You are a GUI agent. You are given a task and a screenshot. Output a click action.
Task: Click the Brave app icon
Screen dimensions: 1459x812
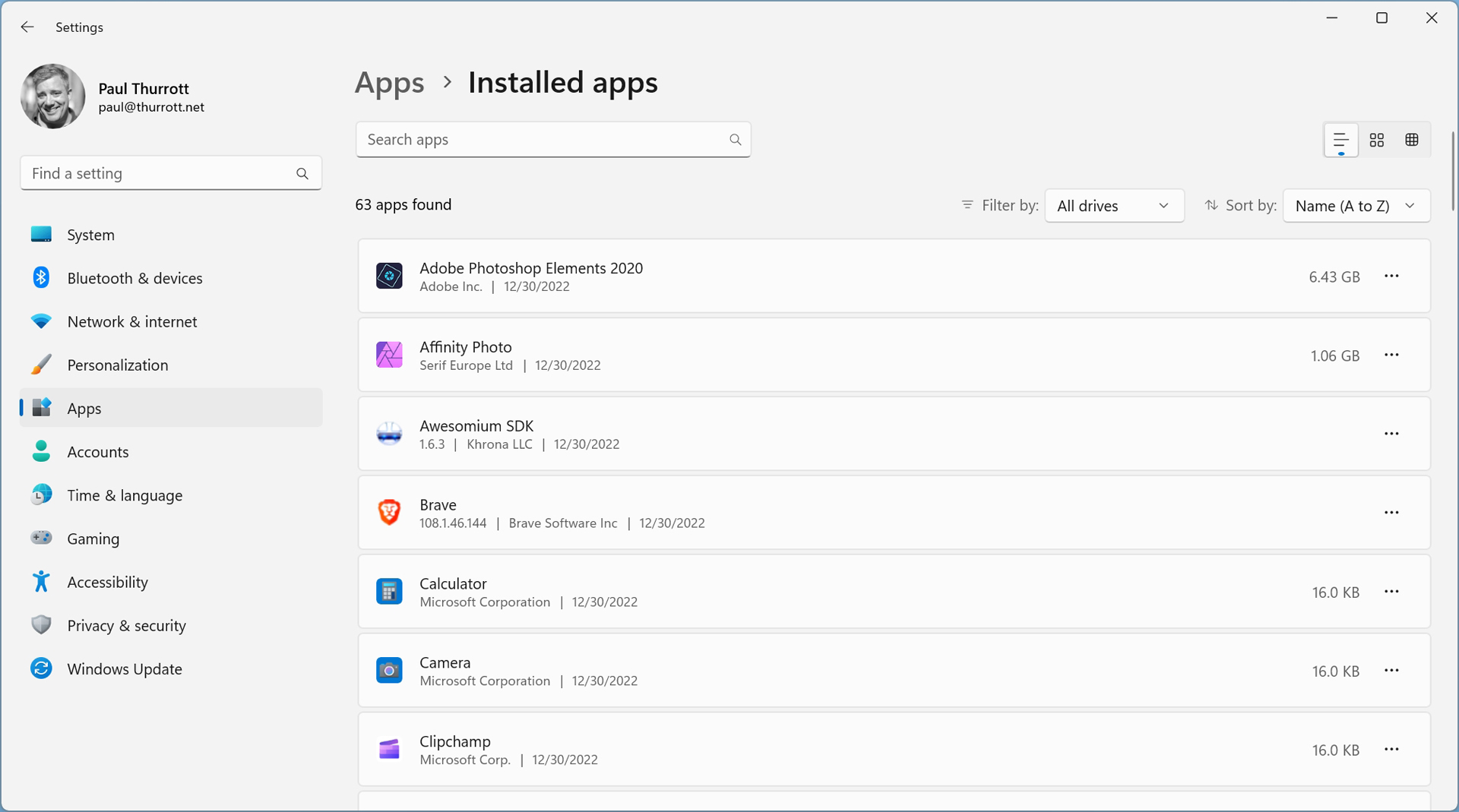click(x=389, y=513)
